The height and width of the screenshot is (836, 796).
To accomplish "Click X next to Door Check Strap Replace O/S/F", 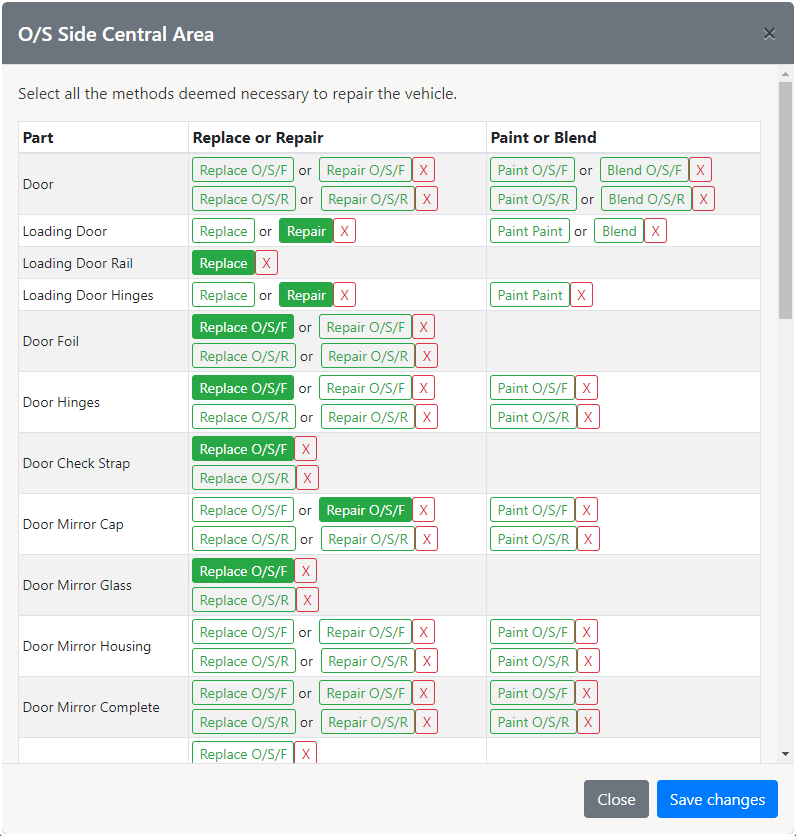I will [305, 449].
